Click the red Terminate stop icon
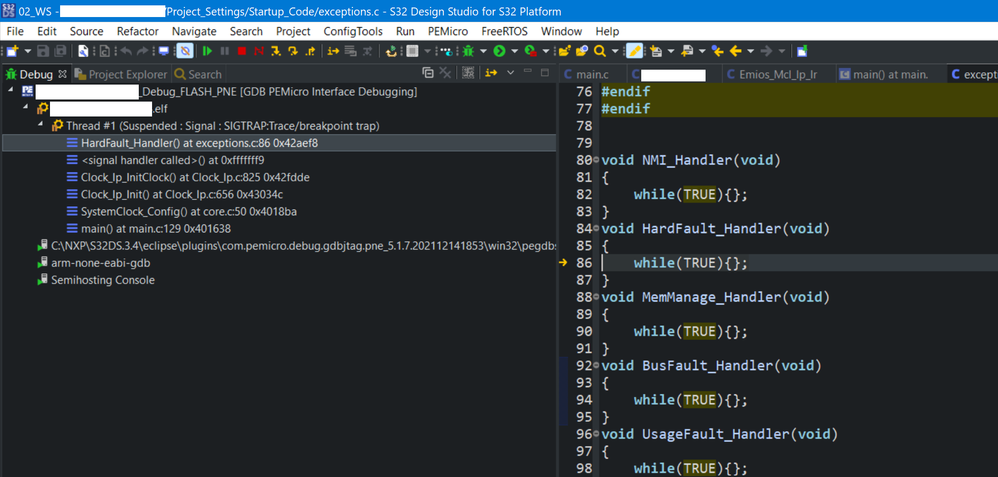The width and height of the screenshot is (998, 477). [x=242, y=51]
